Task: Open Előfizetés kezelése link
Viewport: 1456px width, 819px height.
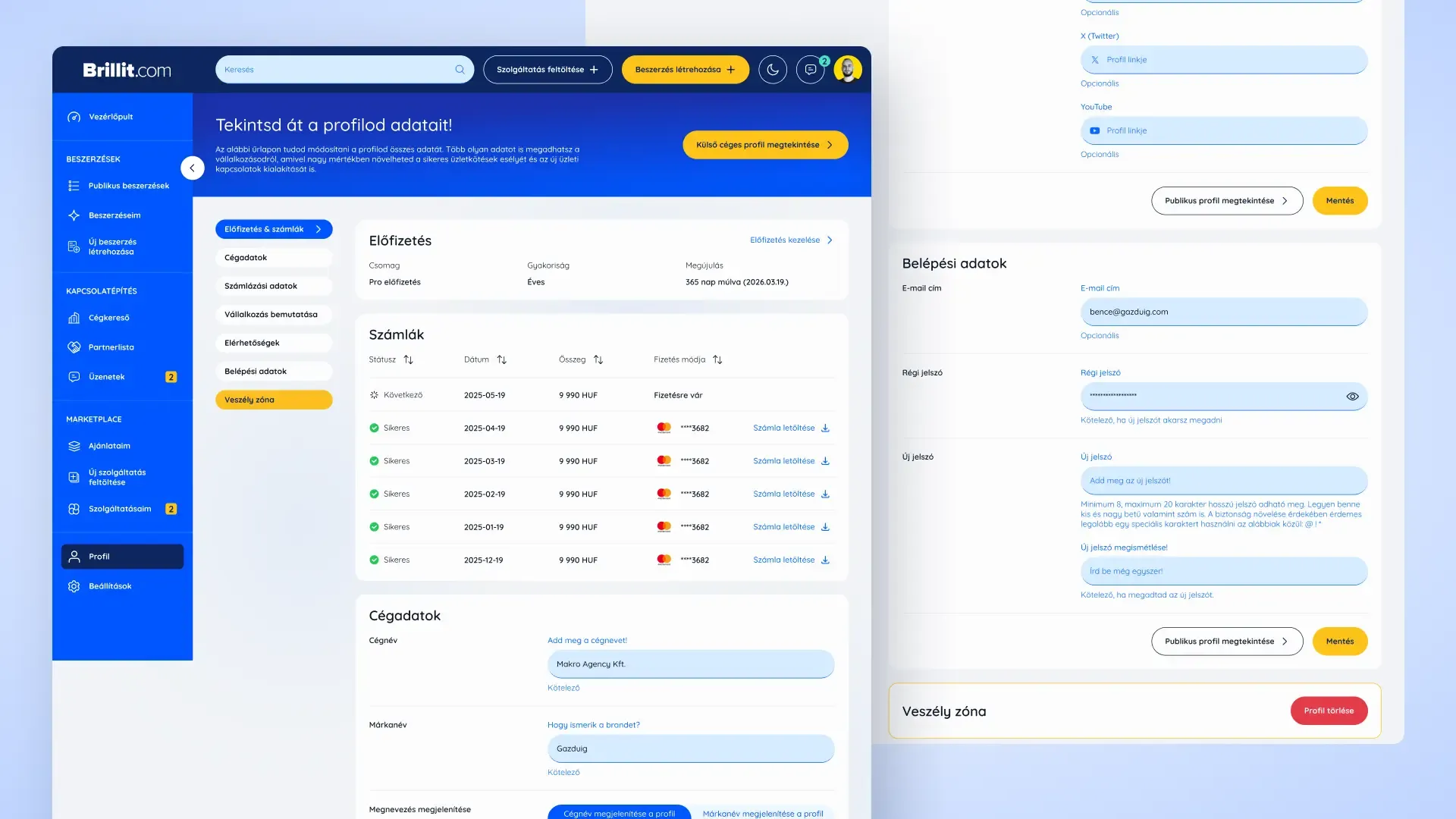Action: (791, 240)
